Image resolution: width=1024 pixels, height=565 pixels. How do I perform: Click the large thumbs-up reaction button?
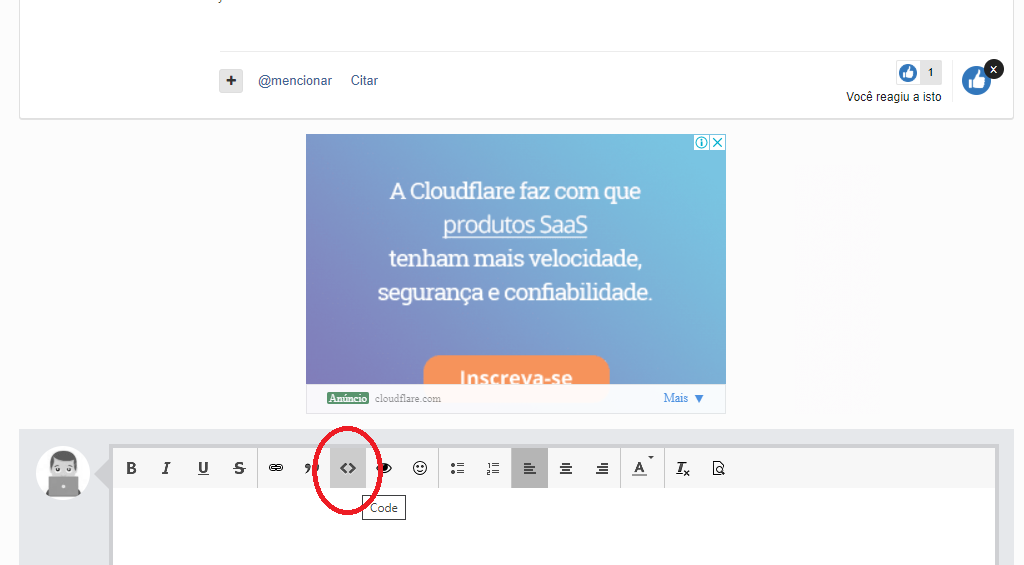(x=976, y=81)
